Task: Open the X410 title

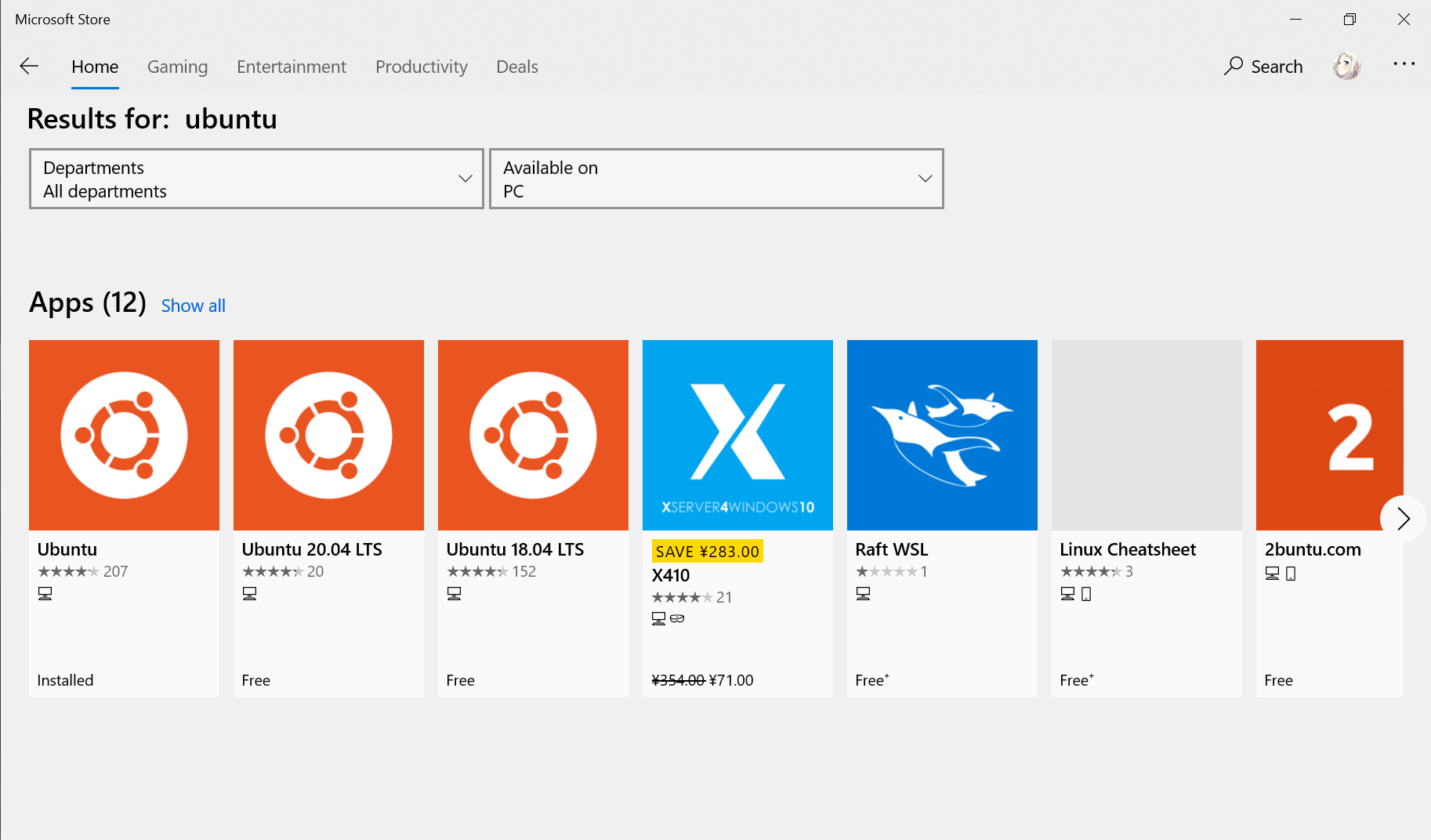Action: point(671,575)
